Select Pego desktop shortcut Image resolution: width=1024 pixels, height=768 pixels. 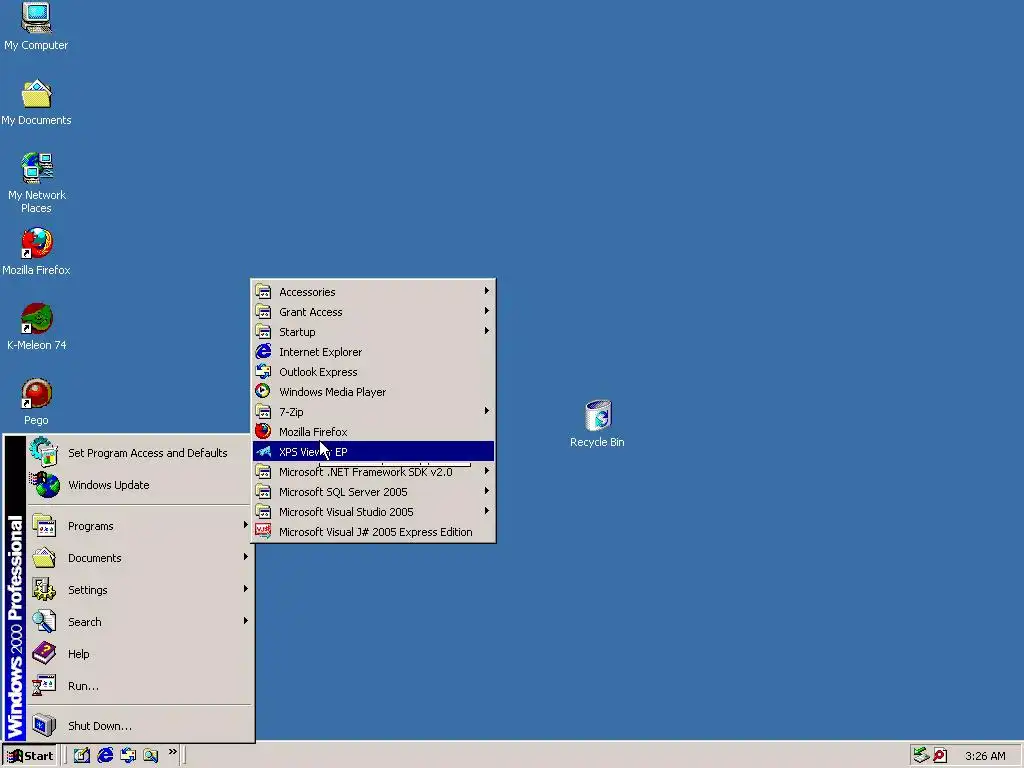point(36,402)
